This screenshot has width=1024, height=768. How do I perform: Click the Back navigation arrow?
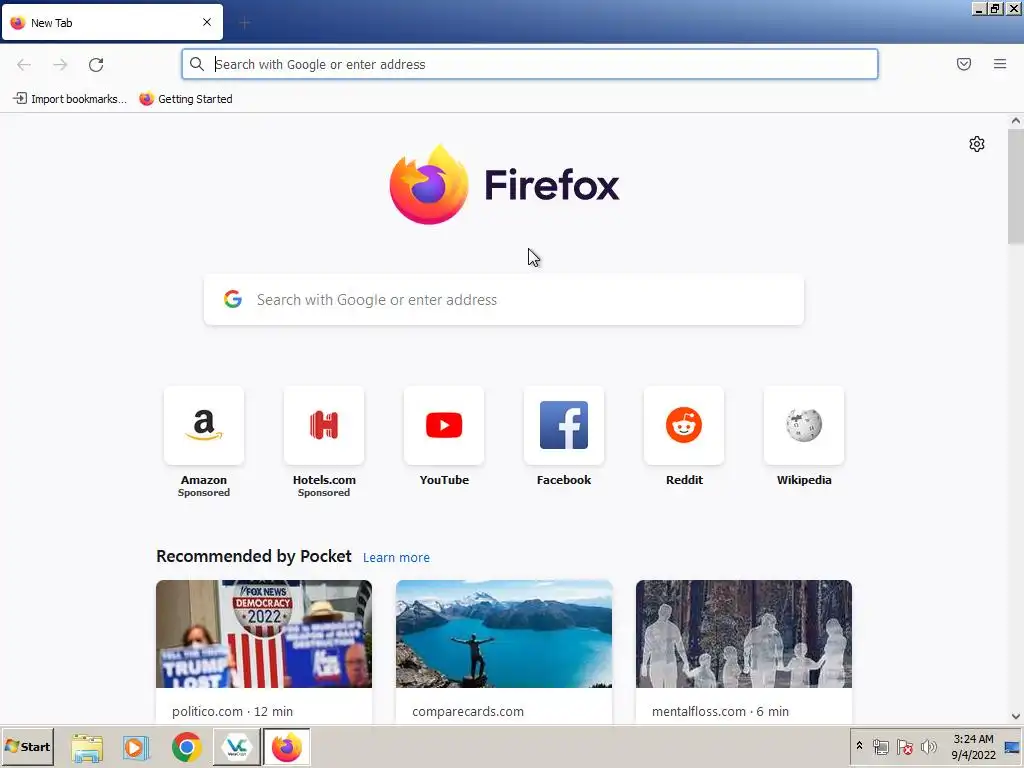click(24, 65)
